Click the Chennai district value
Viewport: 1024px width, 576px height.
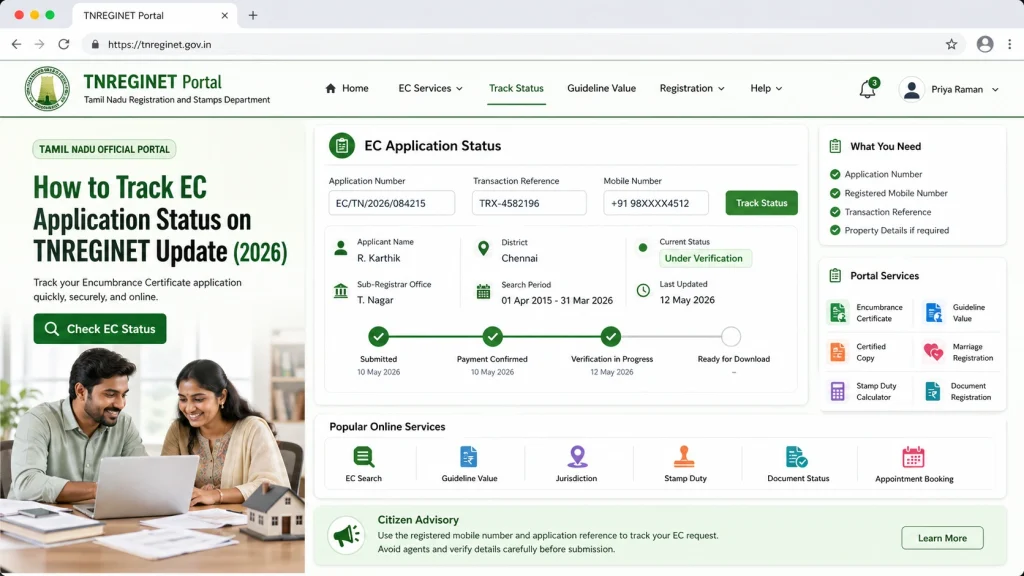(x=520, y=259)
